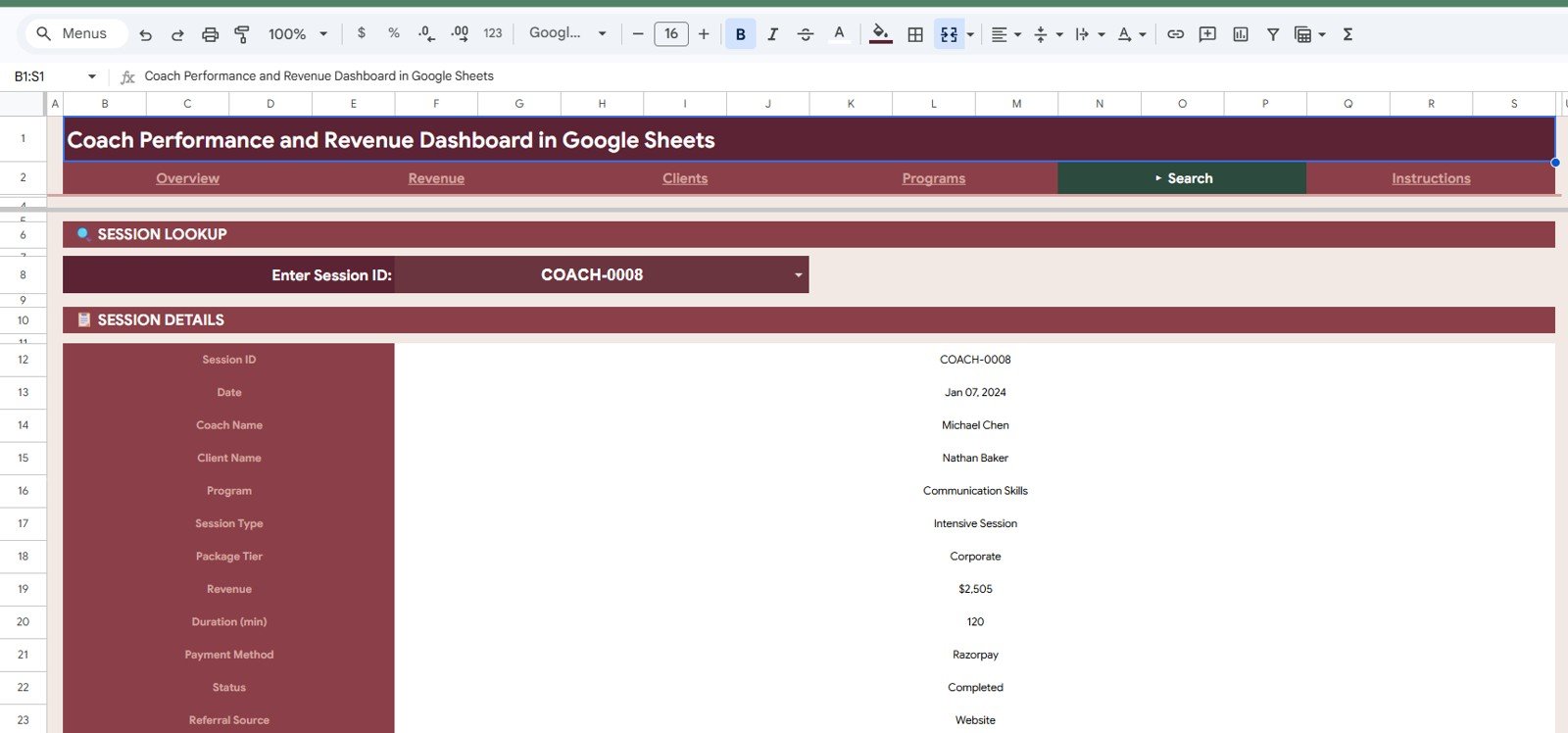
Task: Select the Search tab
Action: pyautogui.click(x=1182, y=178)
